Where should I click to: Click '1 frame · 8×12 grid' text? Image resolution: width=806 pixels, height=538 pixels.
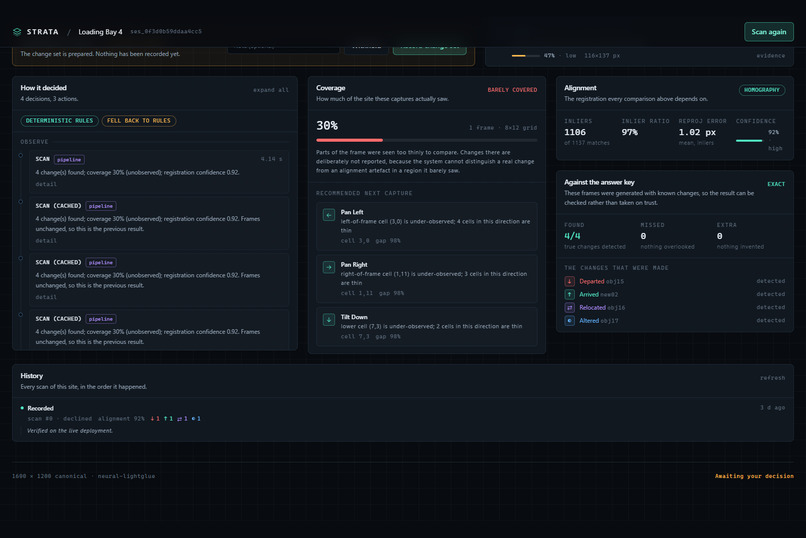tap(503, 127)
